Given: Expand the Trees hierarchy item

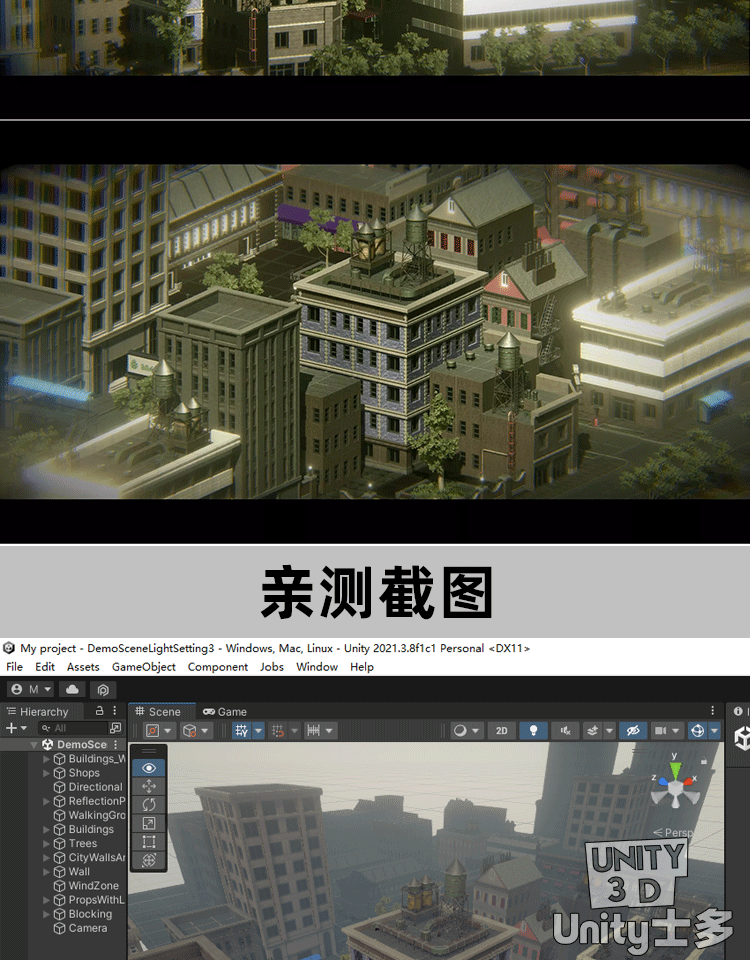Looking at the screenshot, I should (47, 844).
